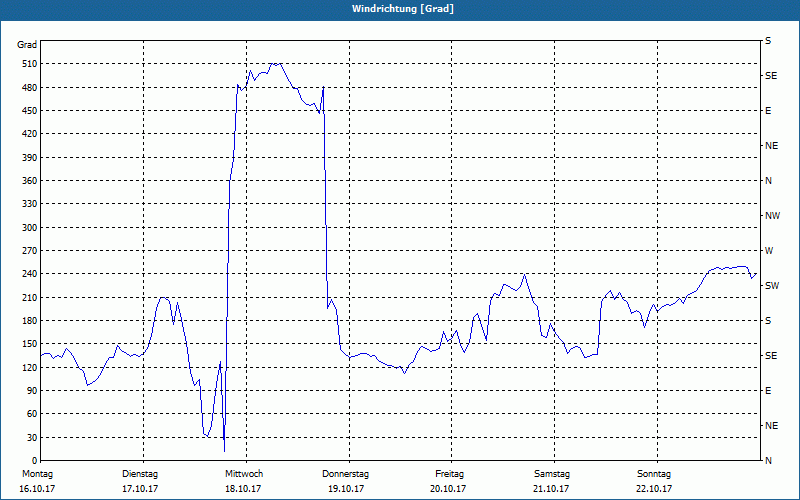Click the '420' y-axis tick label

(31, 134)
